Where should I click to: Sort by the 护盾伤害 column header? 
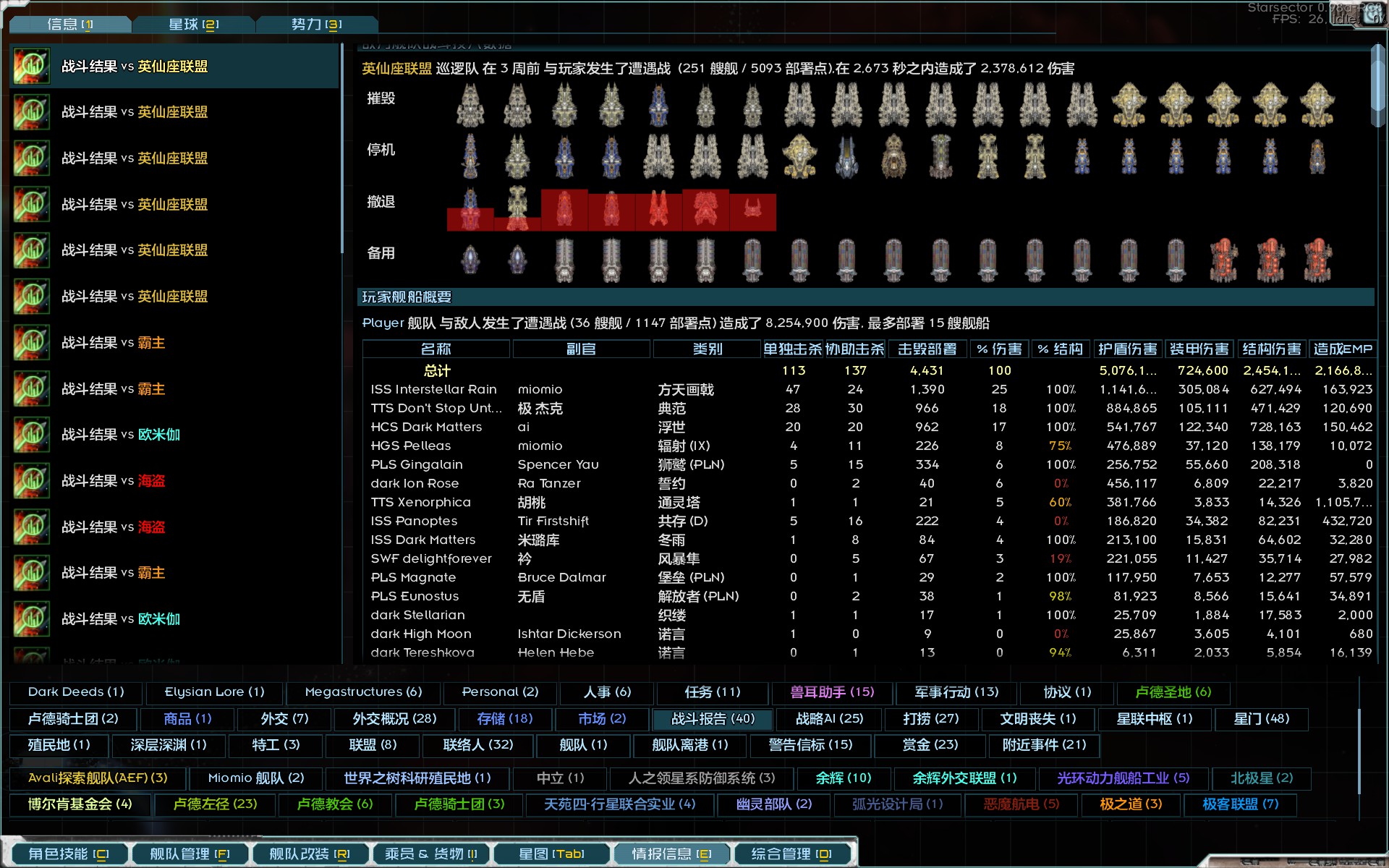click(1127, 349)
